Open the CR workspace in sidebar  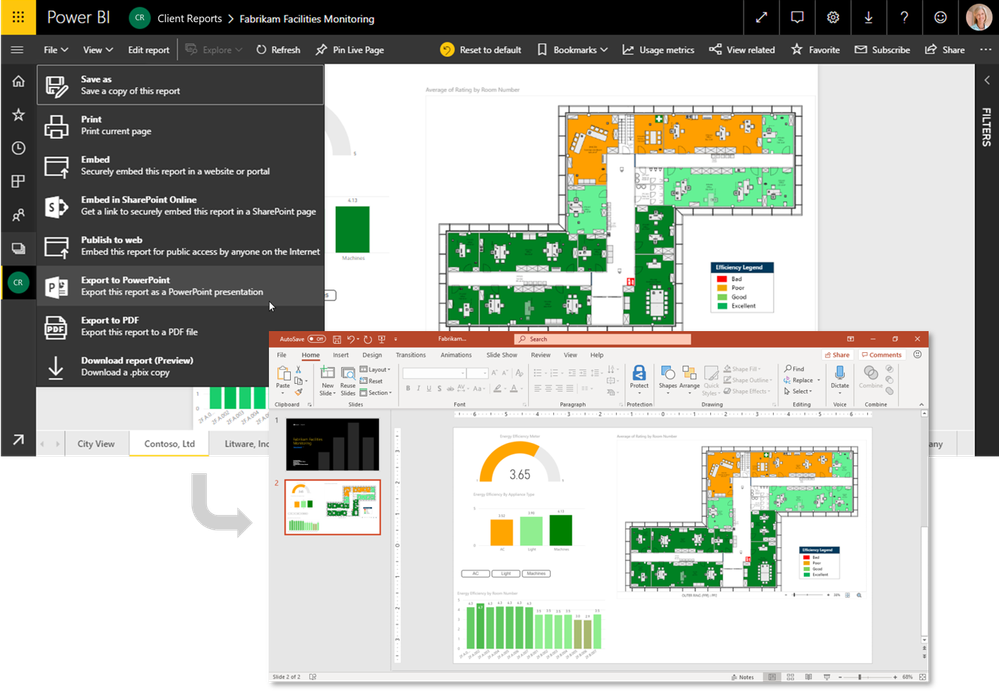tap(18, 282)
